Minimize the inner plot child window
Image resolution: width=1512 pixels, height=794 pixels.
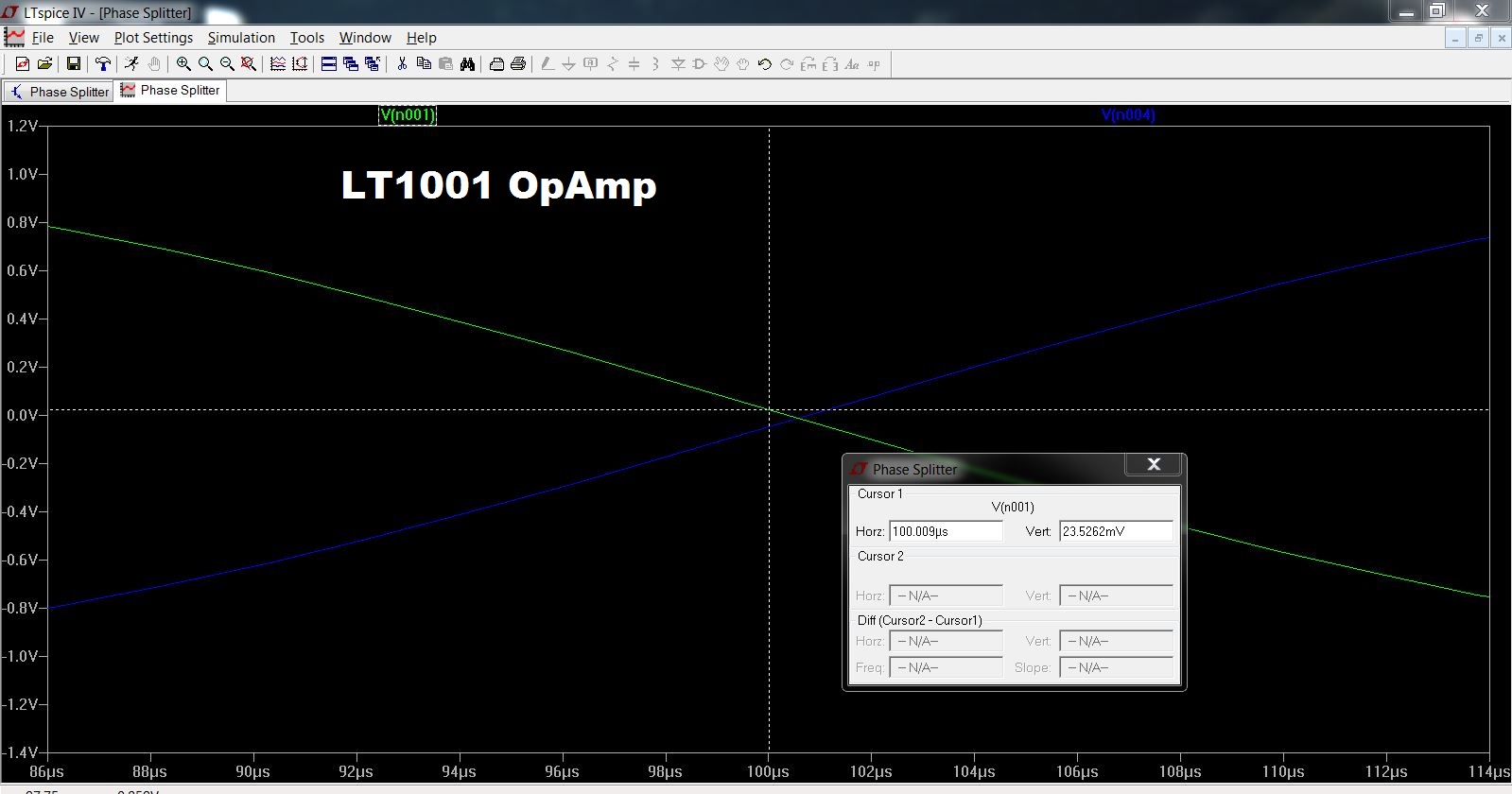(1455, 38)
